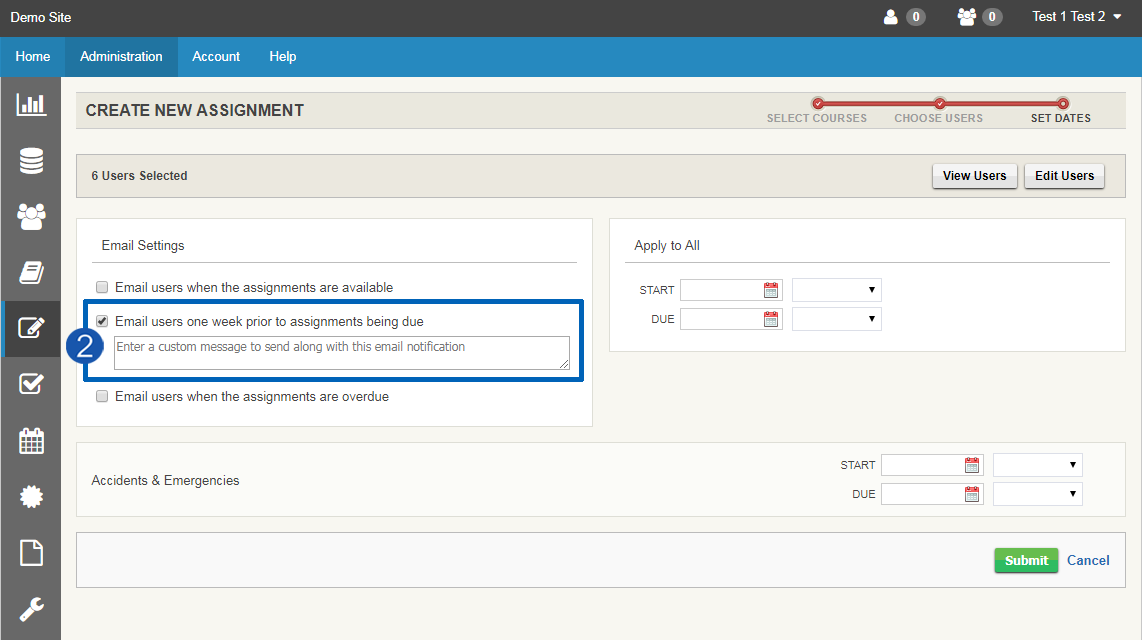
Task: Click the custom message text box
Action: pos(341,352)
